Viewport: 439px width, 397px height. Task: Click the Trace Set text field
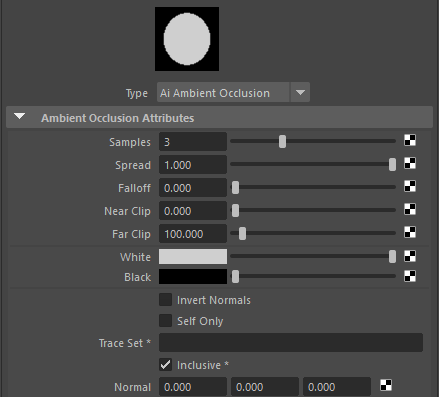(x=291, y=342)
